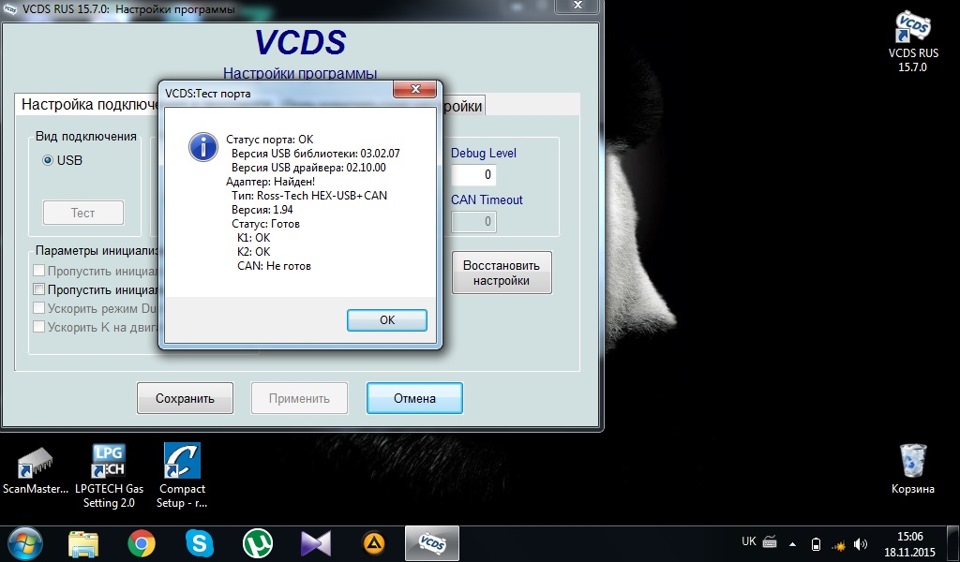
Task: Open Visual Studio from taskbar
Action: click(x=316, y=544)
